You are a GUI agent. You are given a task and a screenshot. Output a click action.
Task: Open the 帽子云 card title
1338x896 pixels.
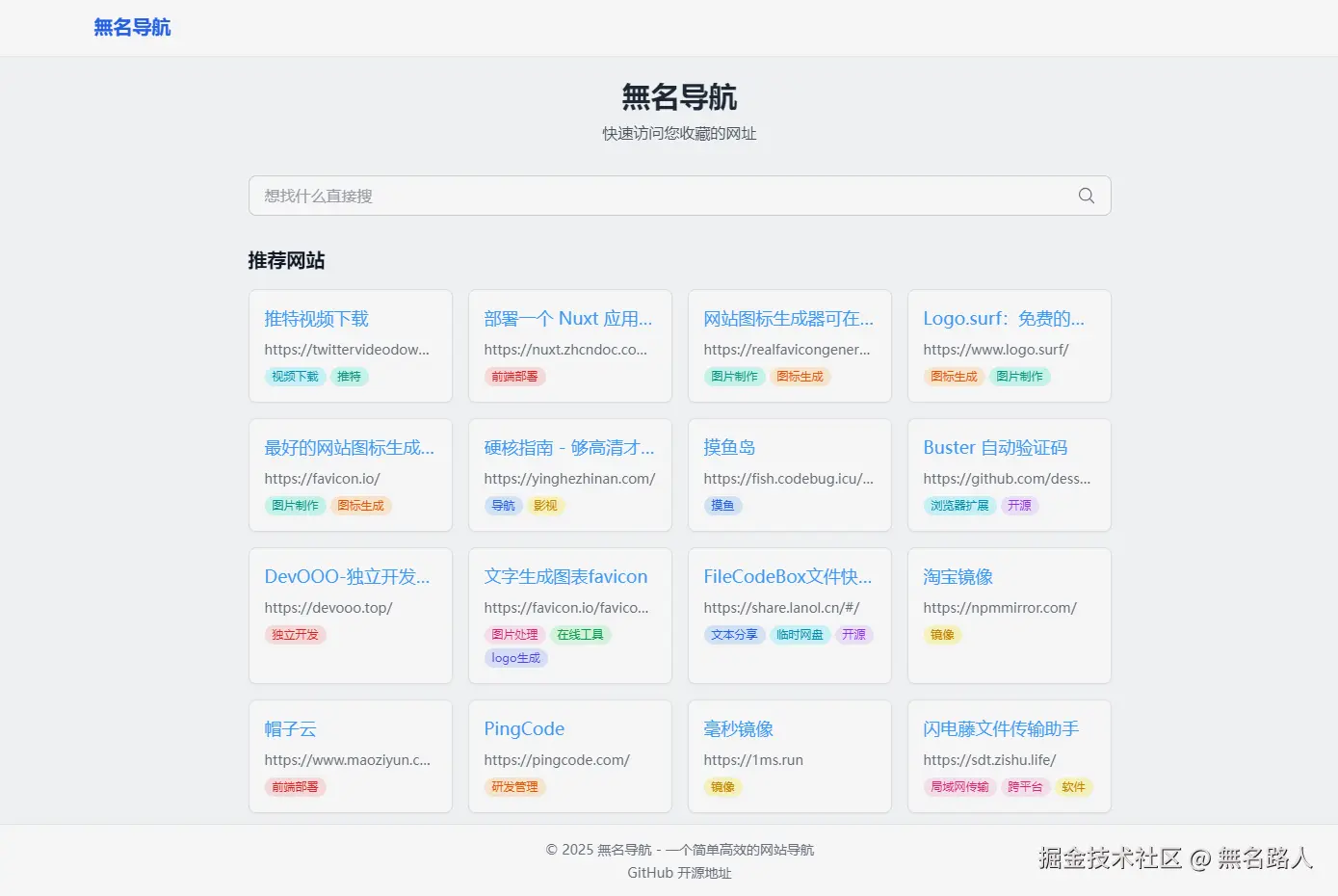click(291, 729)
